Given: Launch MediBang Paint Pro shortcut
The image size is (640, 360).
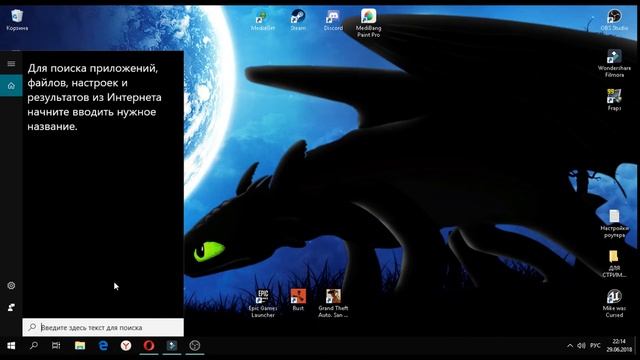Looking at the screenshot, I should (368, 23).
